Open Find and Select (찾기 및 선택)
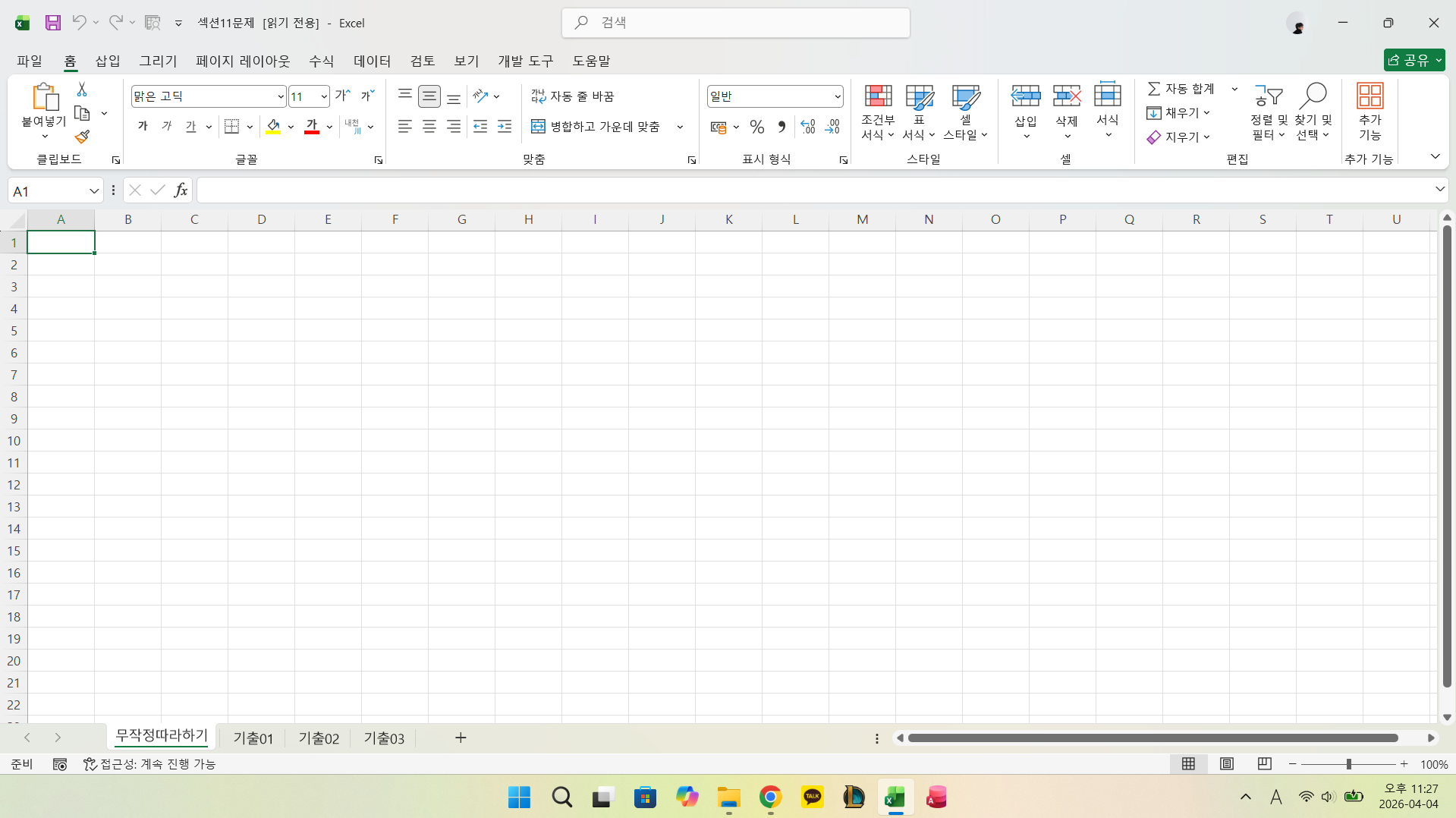Image resolution: width=1456 pixels, height=818 pixels. pos(1313,112)
